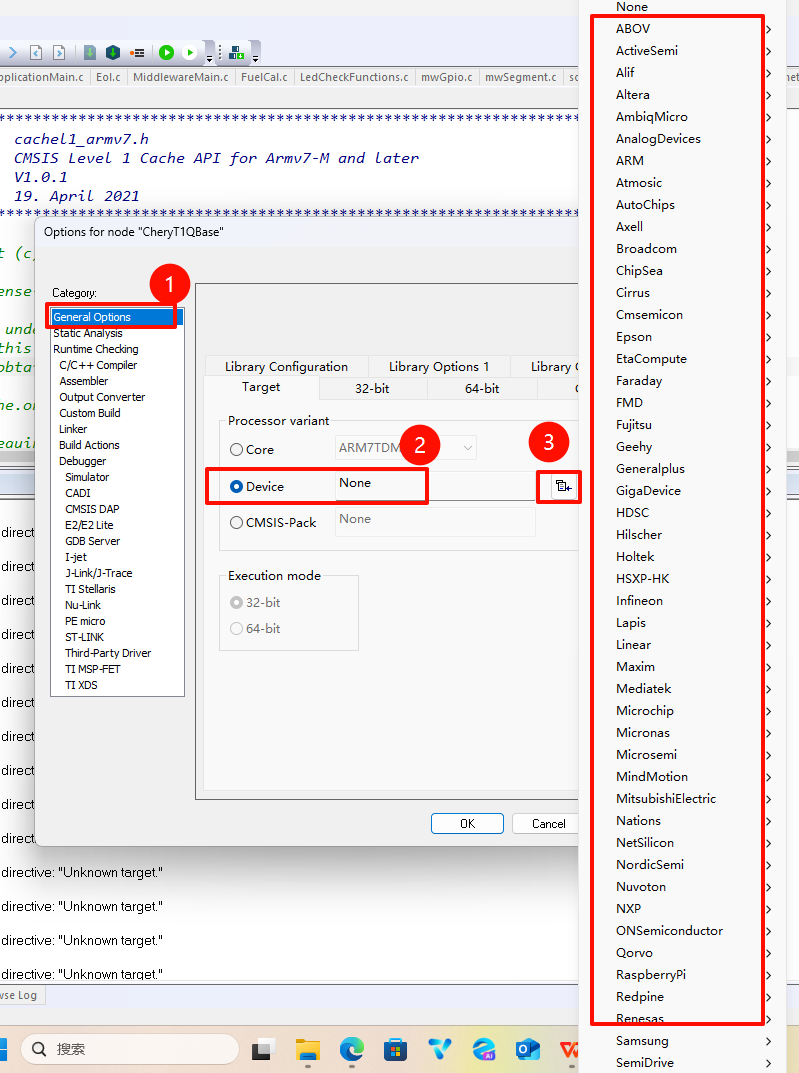This screenshot has width=799, height=1073.
Task: Switch to Library Options 1 tab
Action: pyautogui.click(x=439, y=367)
